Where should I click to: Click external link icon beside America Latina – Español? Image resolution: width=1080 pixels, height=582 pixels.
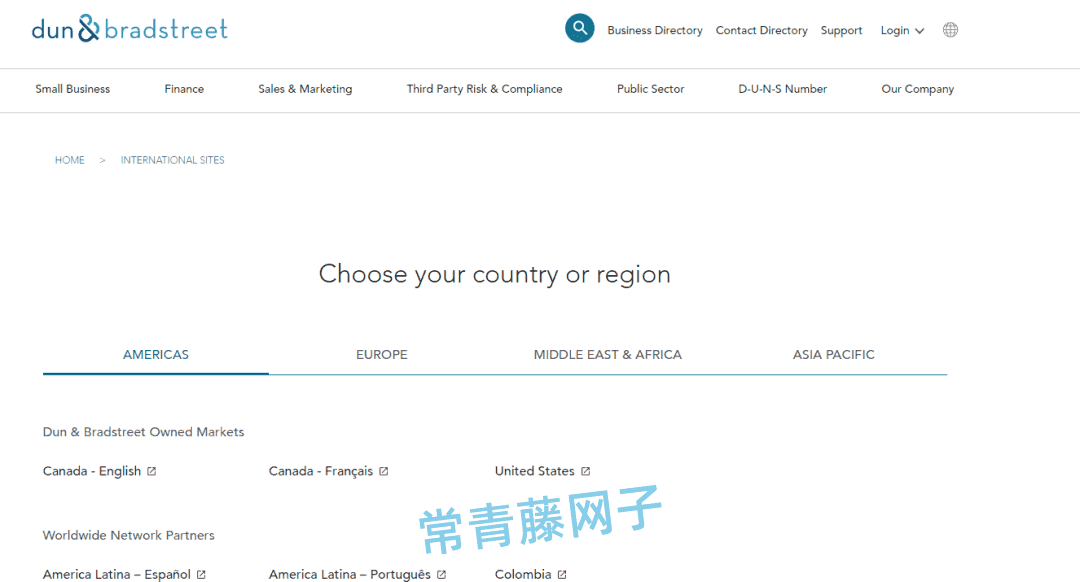coord(201,574)
